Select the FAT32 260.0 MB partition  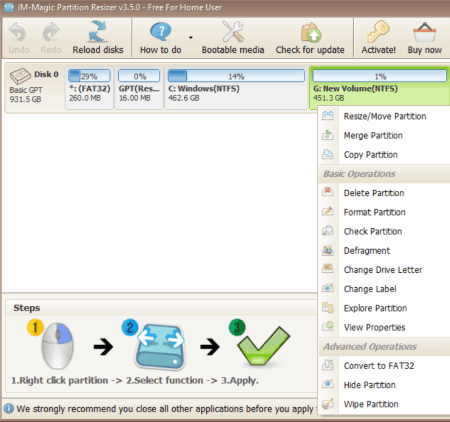(89, 88)
